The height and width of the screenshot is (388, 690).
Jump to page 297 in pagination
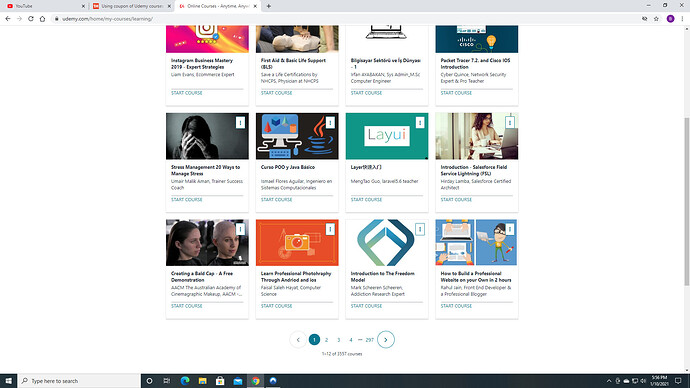(370, 340)
